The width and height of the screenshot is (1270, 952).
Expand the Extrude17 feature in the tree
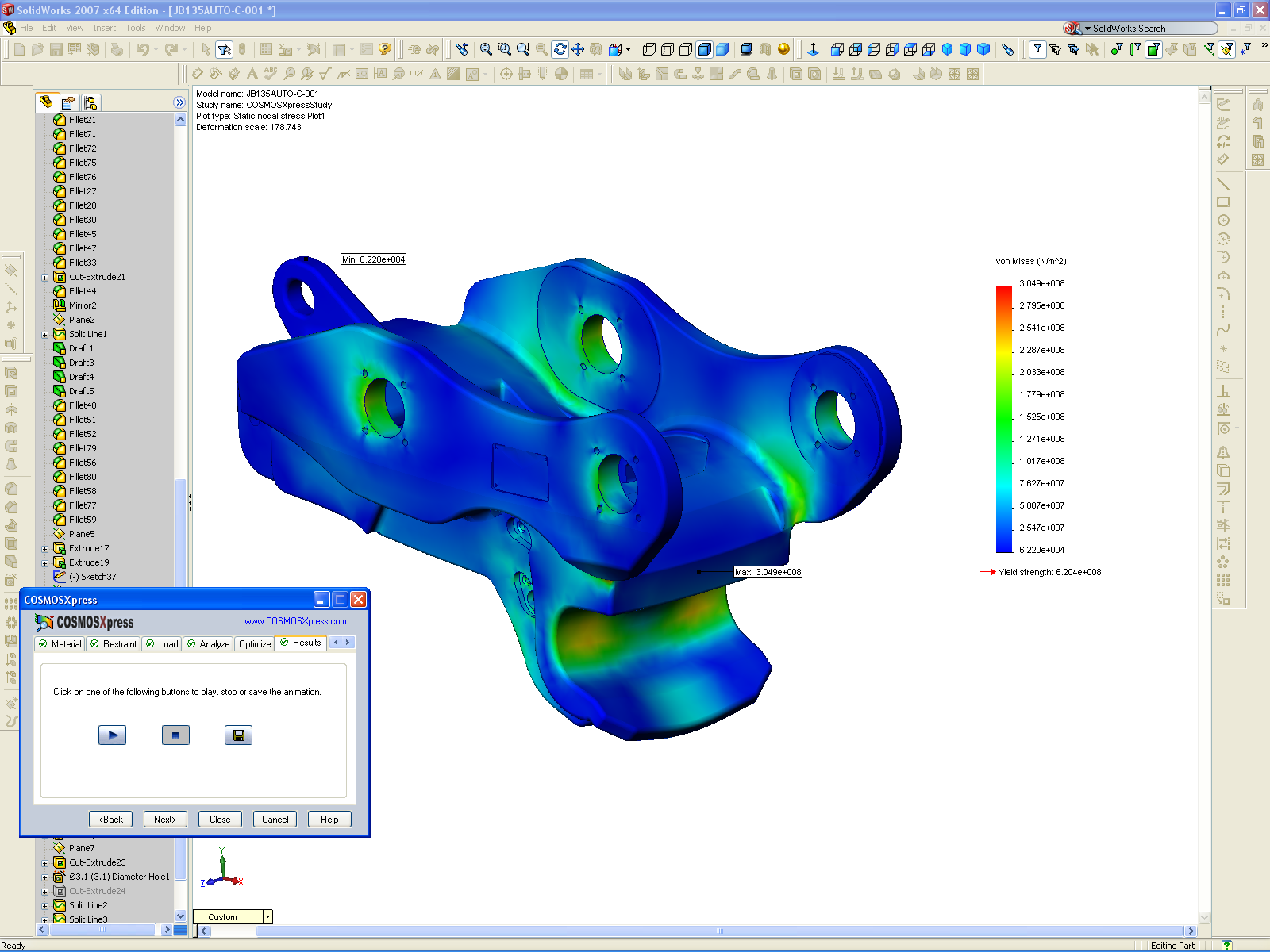pos(44,547)
